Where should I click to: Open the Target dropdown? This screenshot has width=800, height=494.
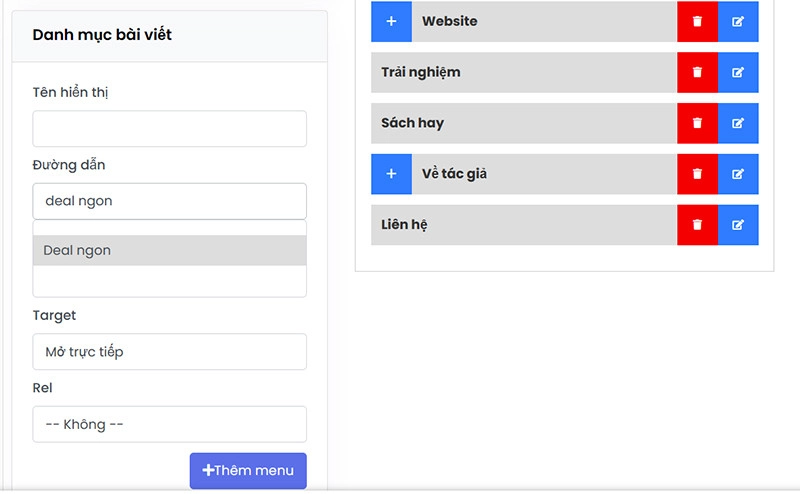(x=169, y=352)
